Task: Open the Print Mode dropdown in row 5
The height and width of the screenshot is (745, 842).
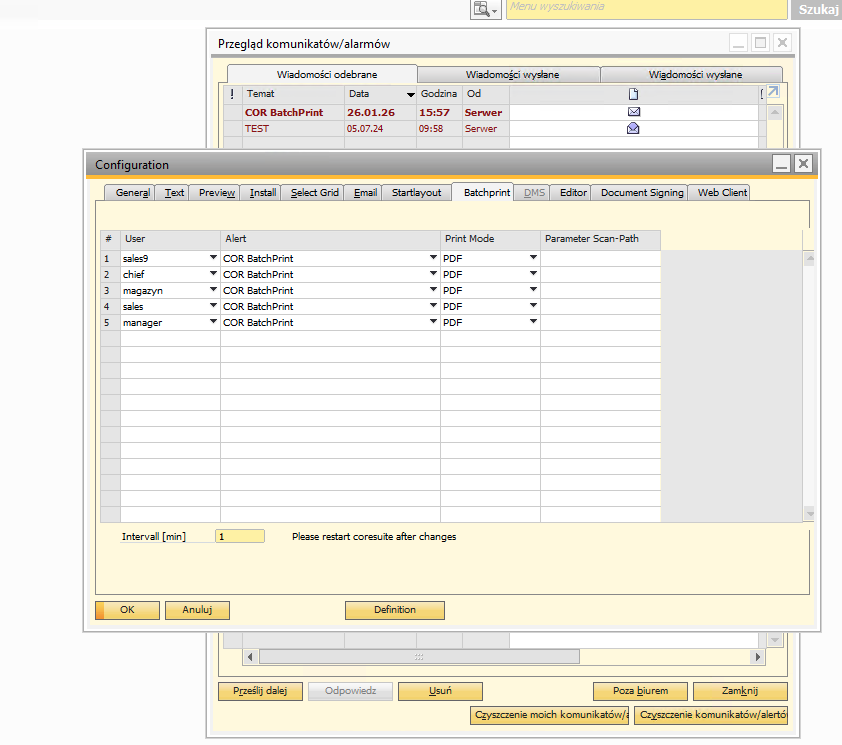Action: pos(533,322)
